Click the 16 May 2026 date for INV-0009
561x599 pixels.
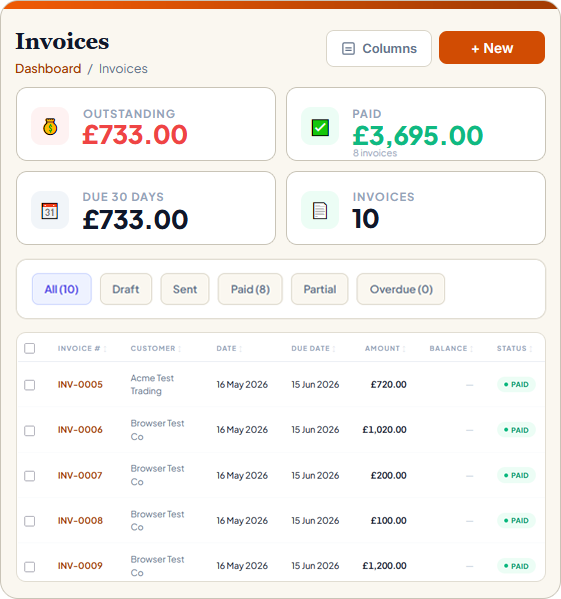[x=242, y=565]
